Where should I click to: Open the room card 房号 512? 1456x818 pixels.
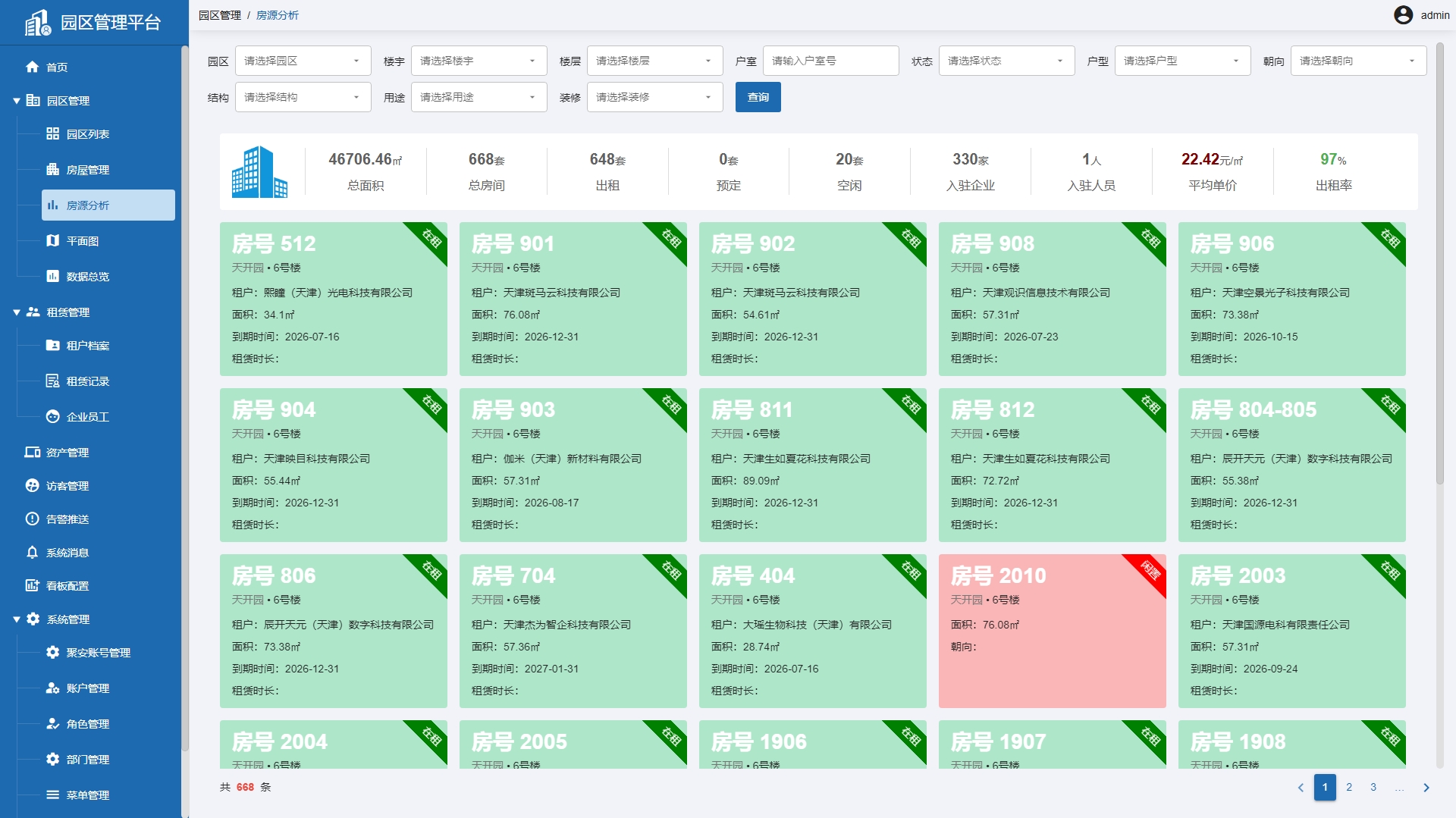(333, 299)
